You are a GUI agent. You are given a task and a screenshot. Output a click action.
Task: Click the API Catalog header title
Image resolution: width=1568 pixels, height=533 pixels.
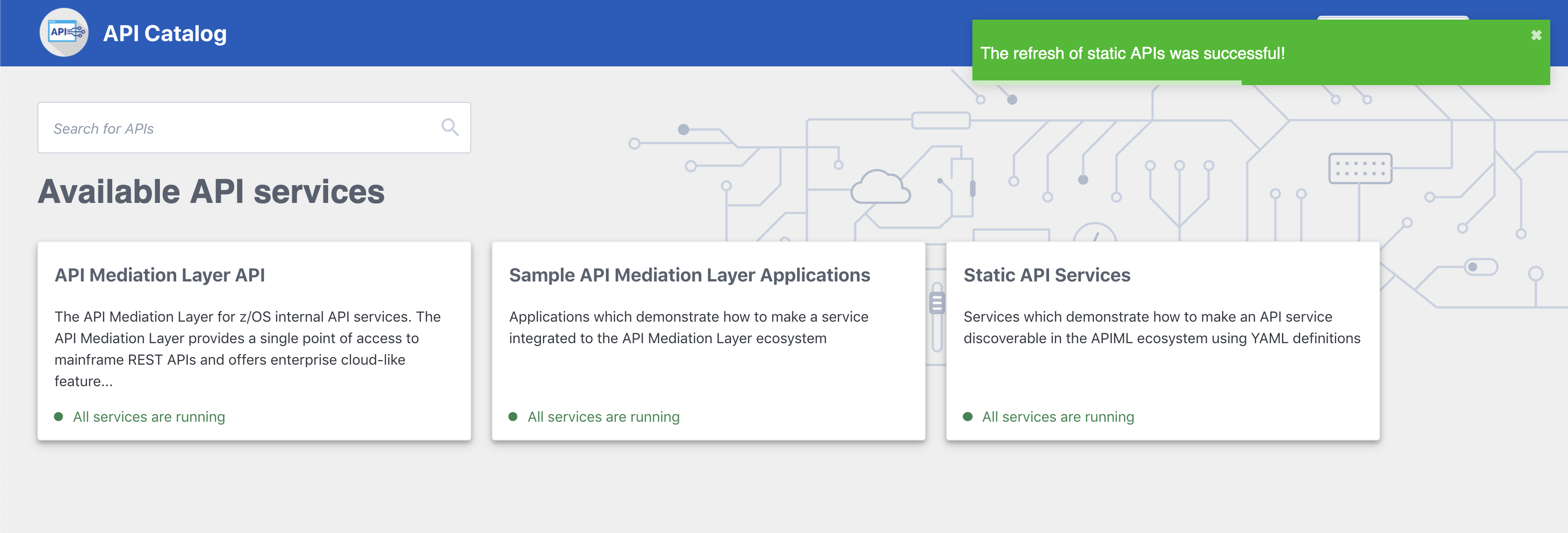(165, 34)
